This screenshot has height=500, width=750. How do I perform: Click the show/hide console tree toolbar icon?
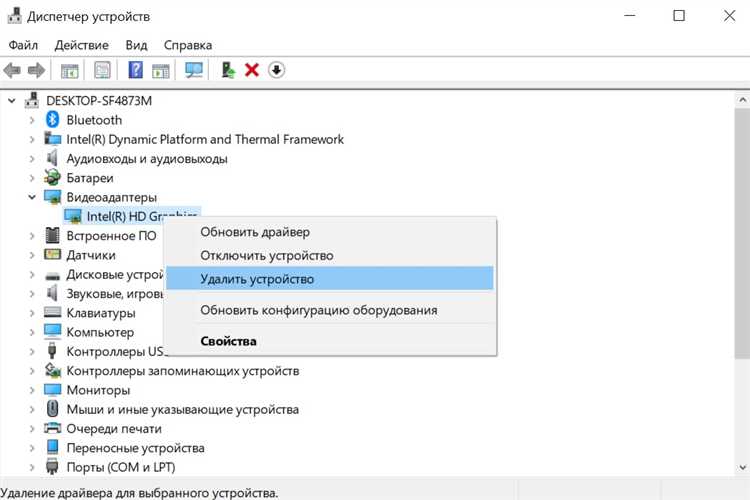pyautogui.click(x=70, y=70)
